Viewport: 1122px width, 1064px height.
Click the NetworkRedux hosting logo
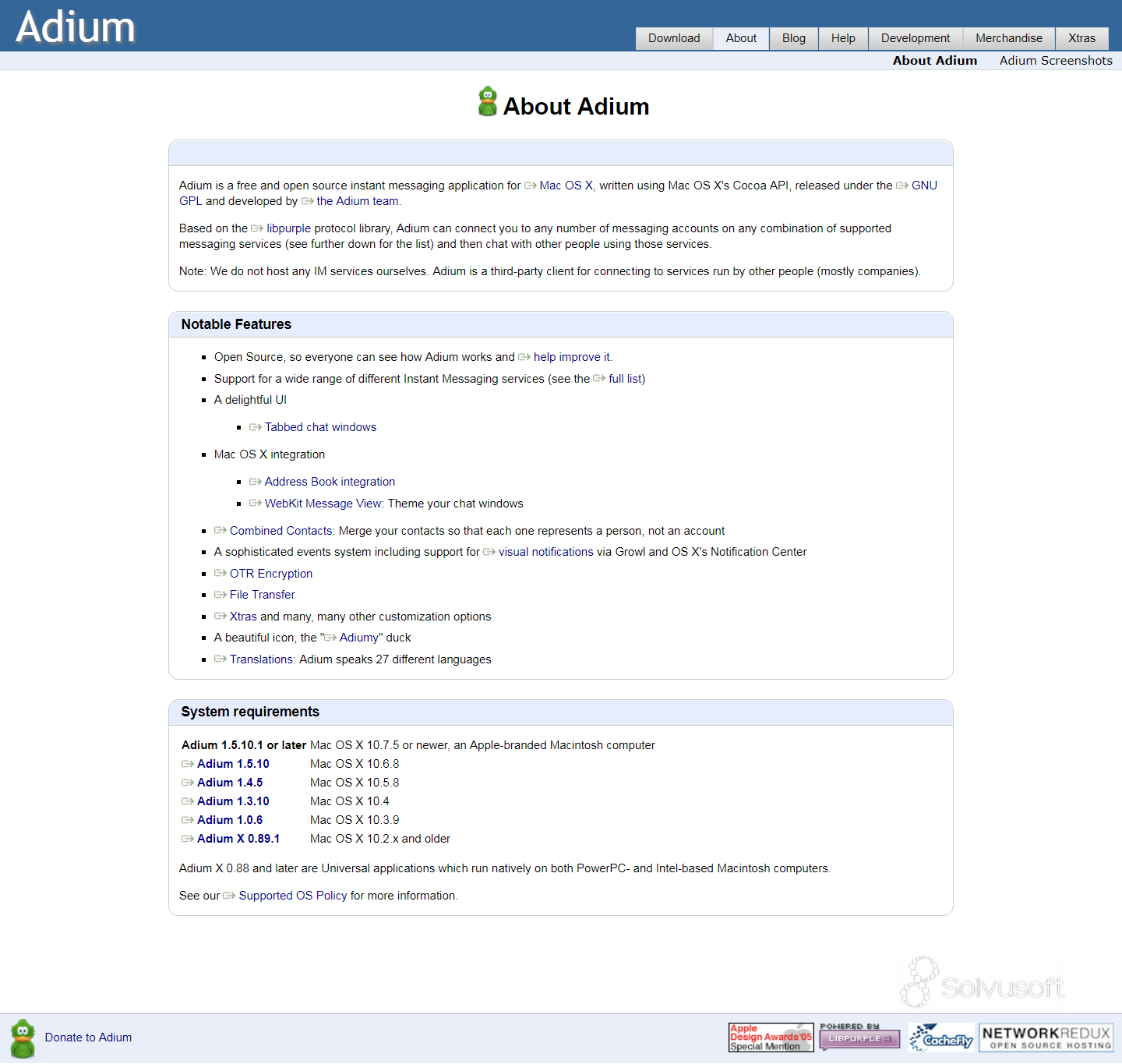(x=1046, y=1037)
